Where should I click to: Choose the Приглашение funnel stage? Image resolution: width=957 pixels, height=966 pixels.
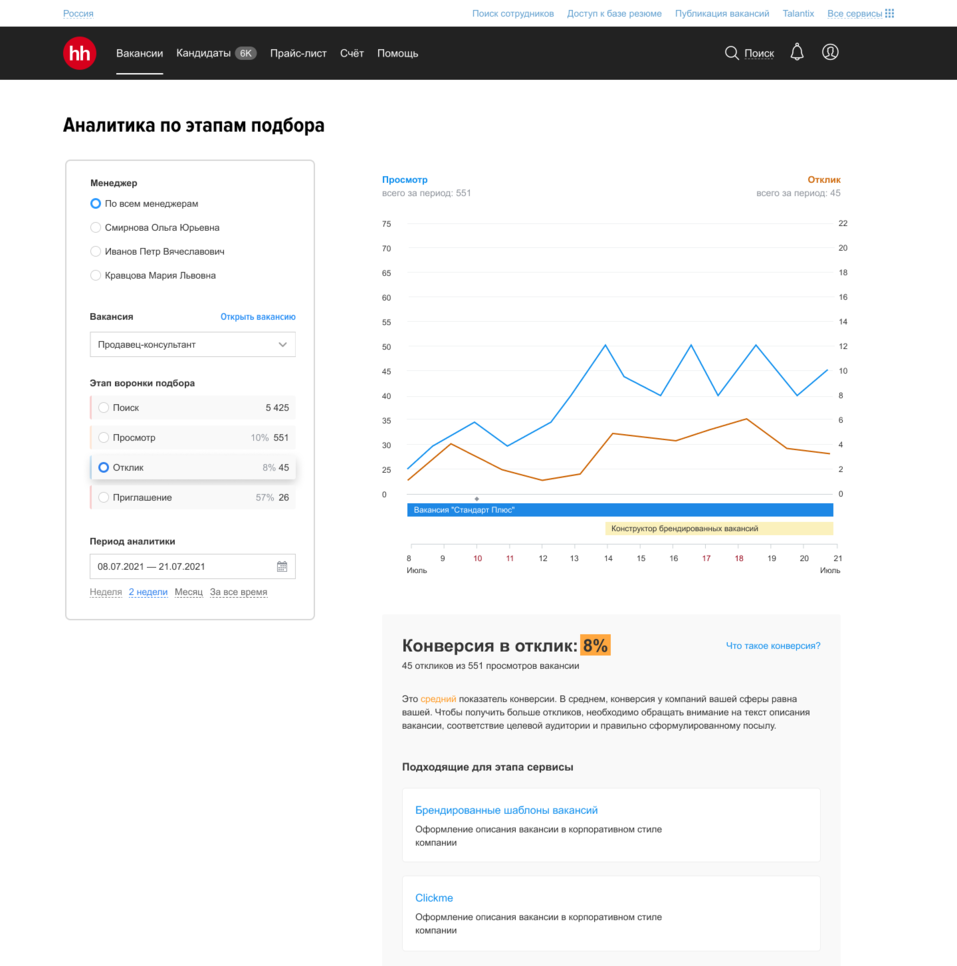(x=103, y=498)
